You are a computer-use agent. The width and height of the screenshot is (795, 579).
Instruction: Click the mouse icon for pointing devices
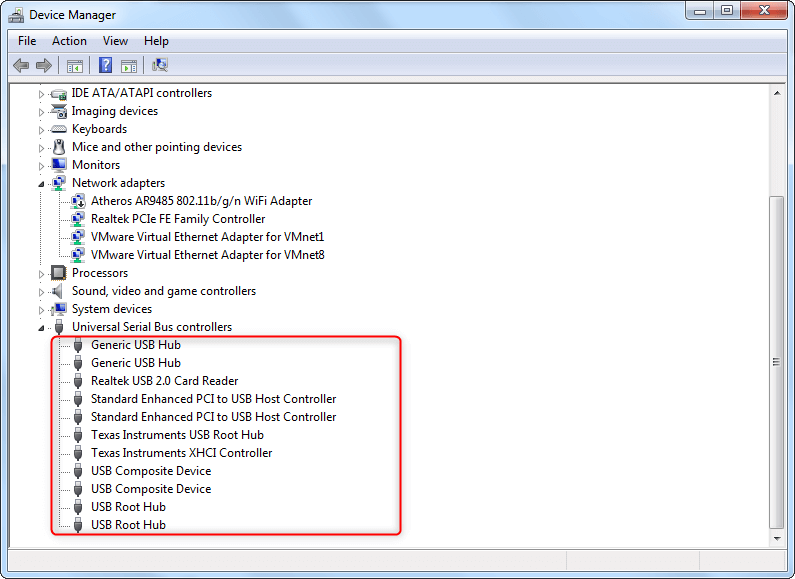[59, 147]
